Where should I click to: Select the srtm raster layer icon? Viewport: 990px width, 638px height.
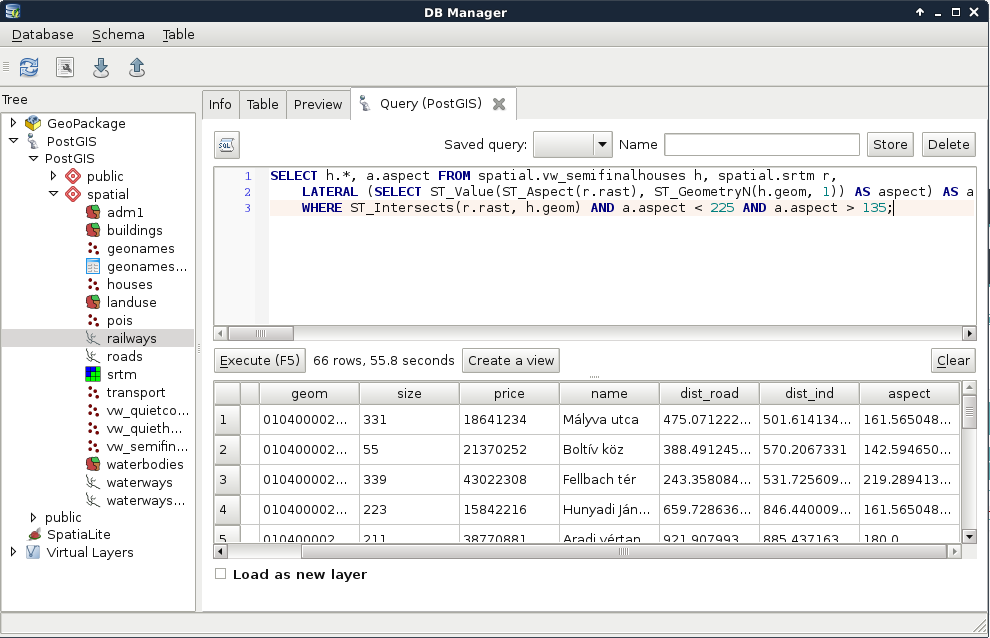93,375
